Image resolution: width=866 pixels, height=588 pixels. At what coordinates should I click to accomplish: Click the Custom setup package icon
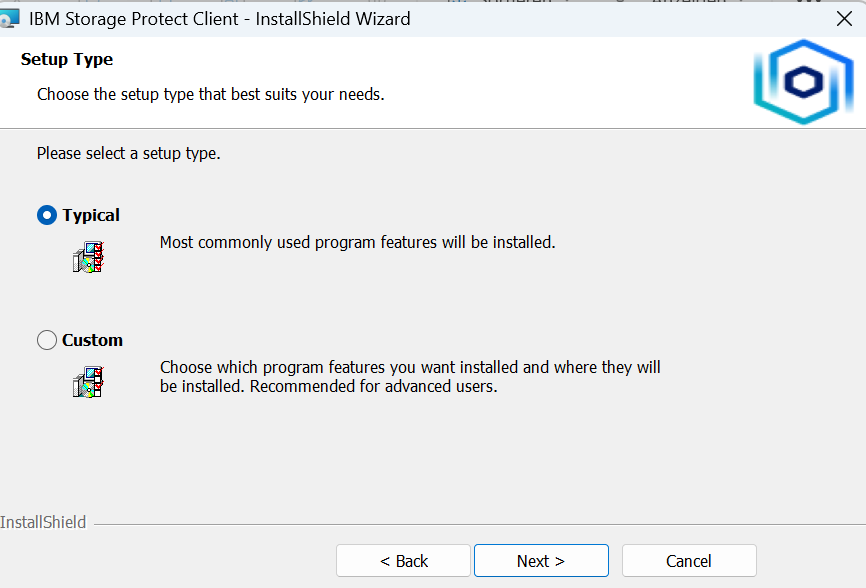tap(88, 381)
